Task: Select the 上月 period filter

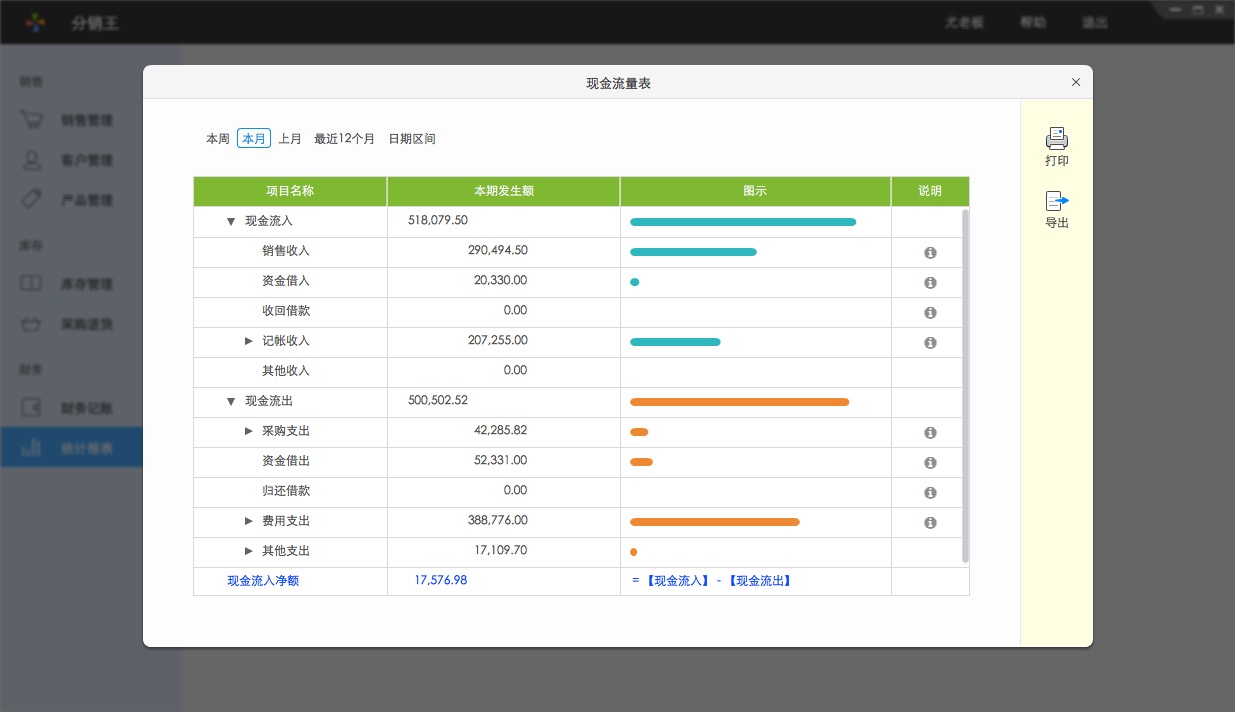Action: [x=290, y=139]
